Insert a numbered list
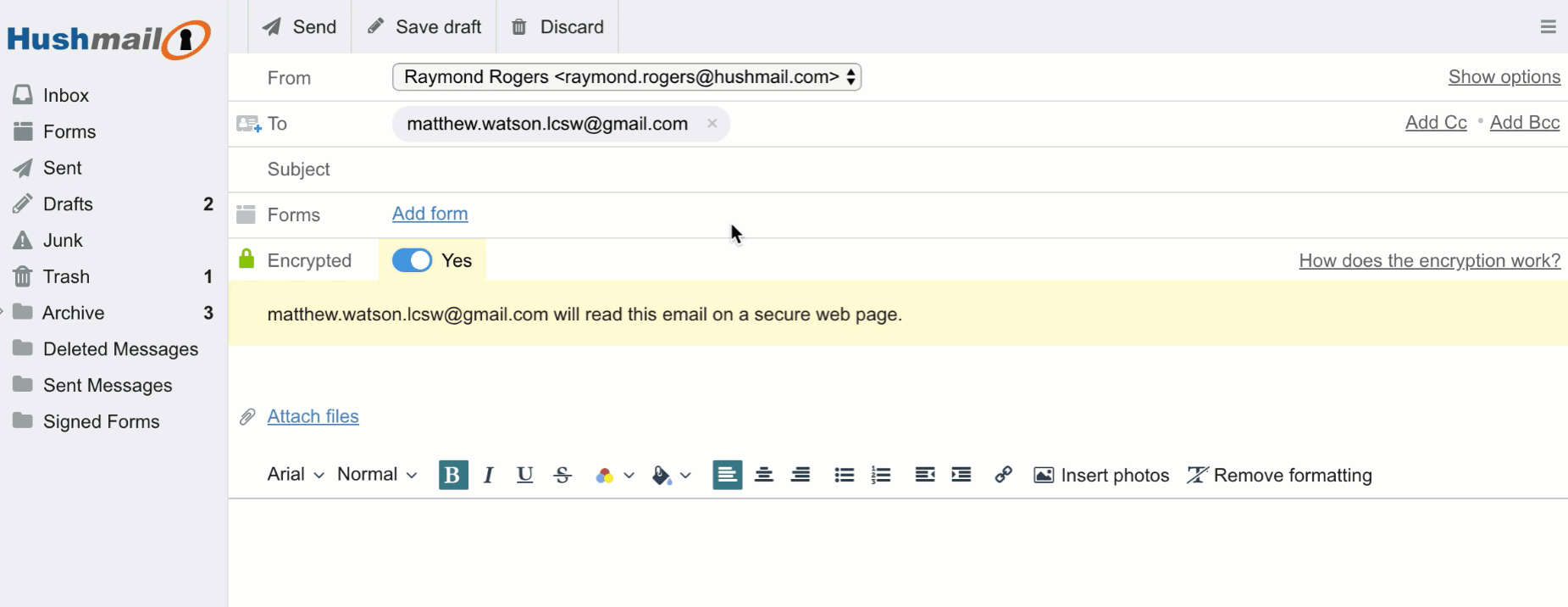The image size is (1568, 607). [881, 475]
